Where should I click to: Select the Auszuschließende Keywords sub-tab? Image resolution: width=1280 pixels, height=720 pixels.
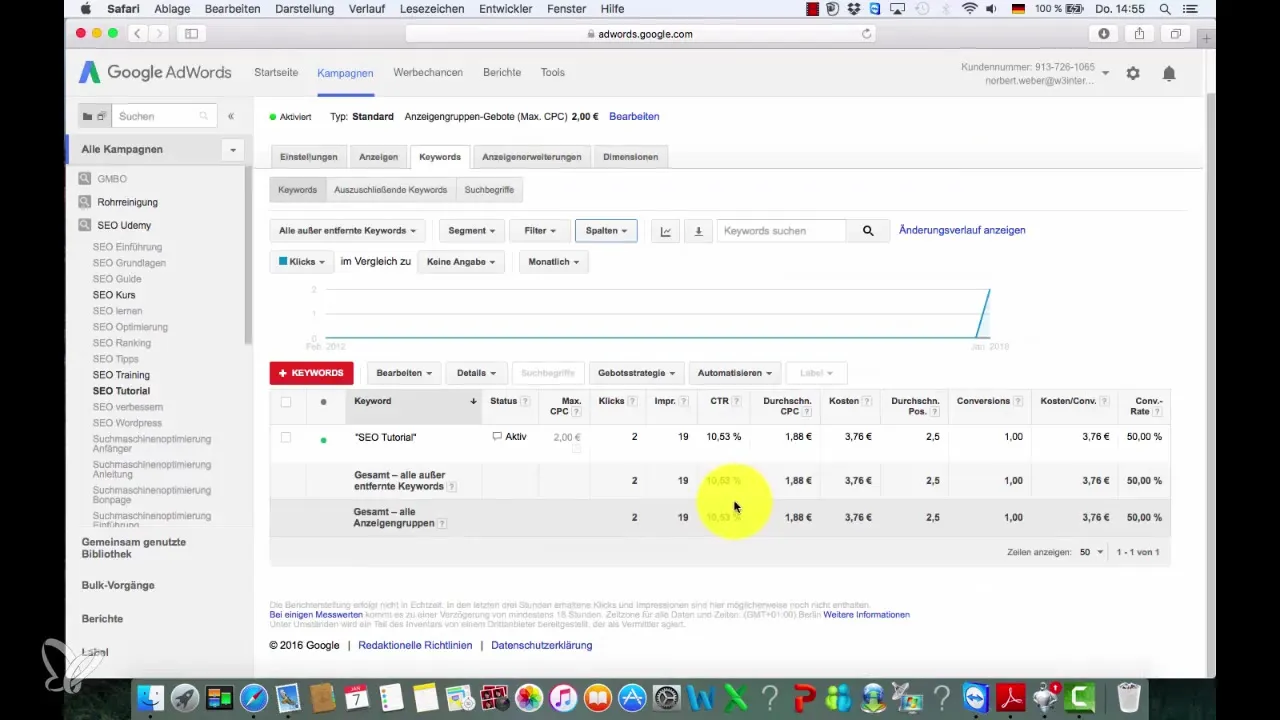click(x=390, y=190)
